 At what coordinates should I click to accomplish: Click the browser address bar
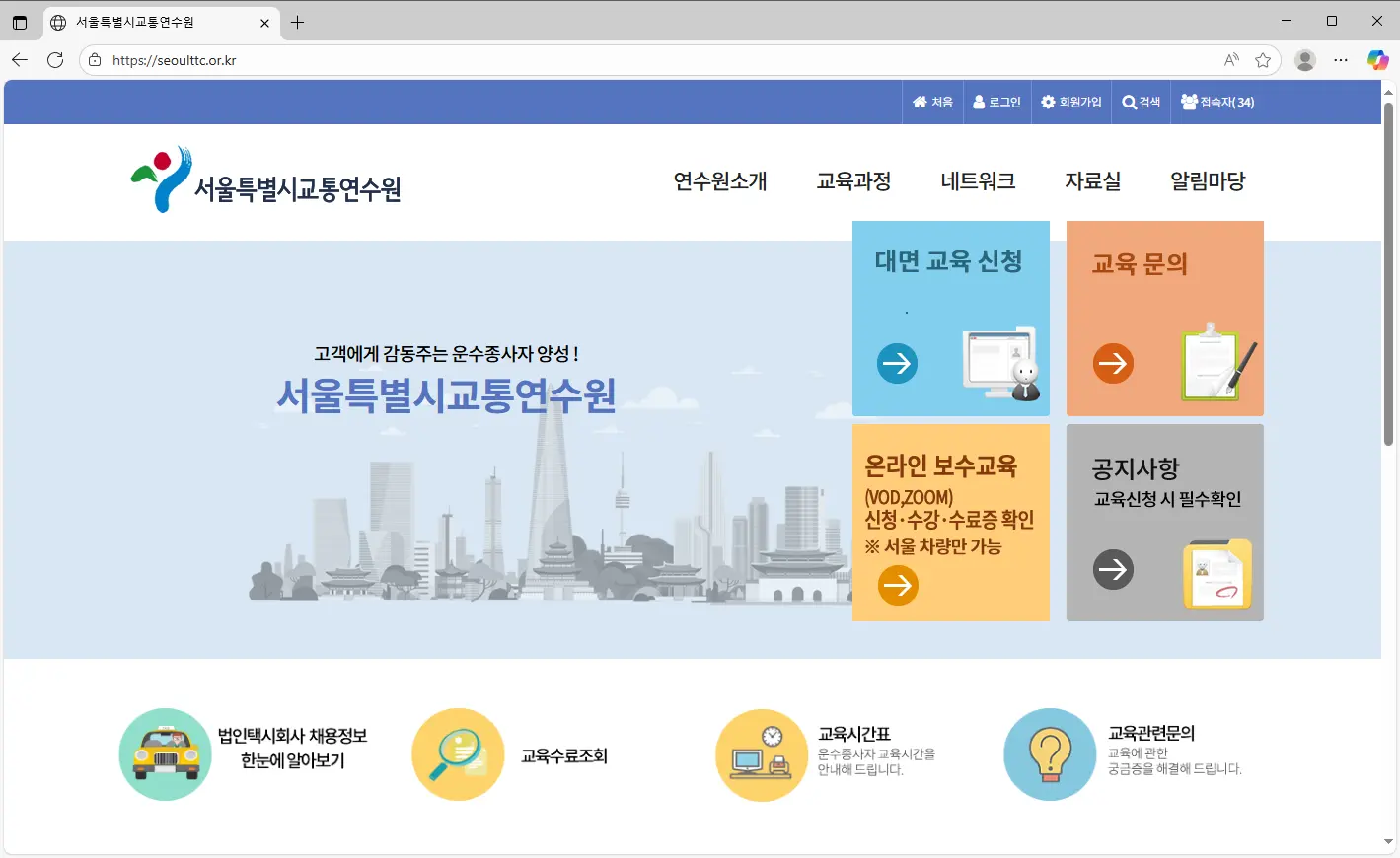[651, 60]
